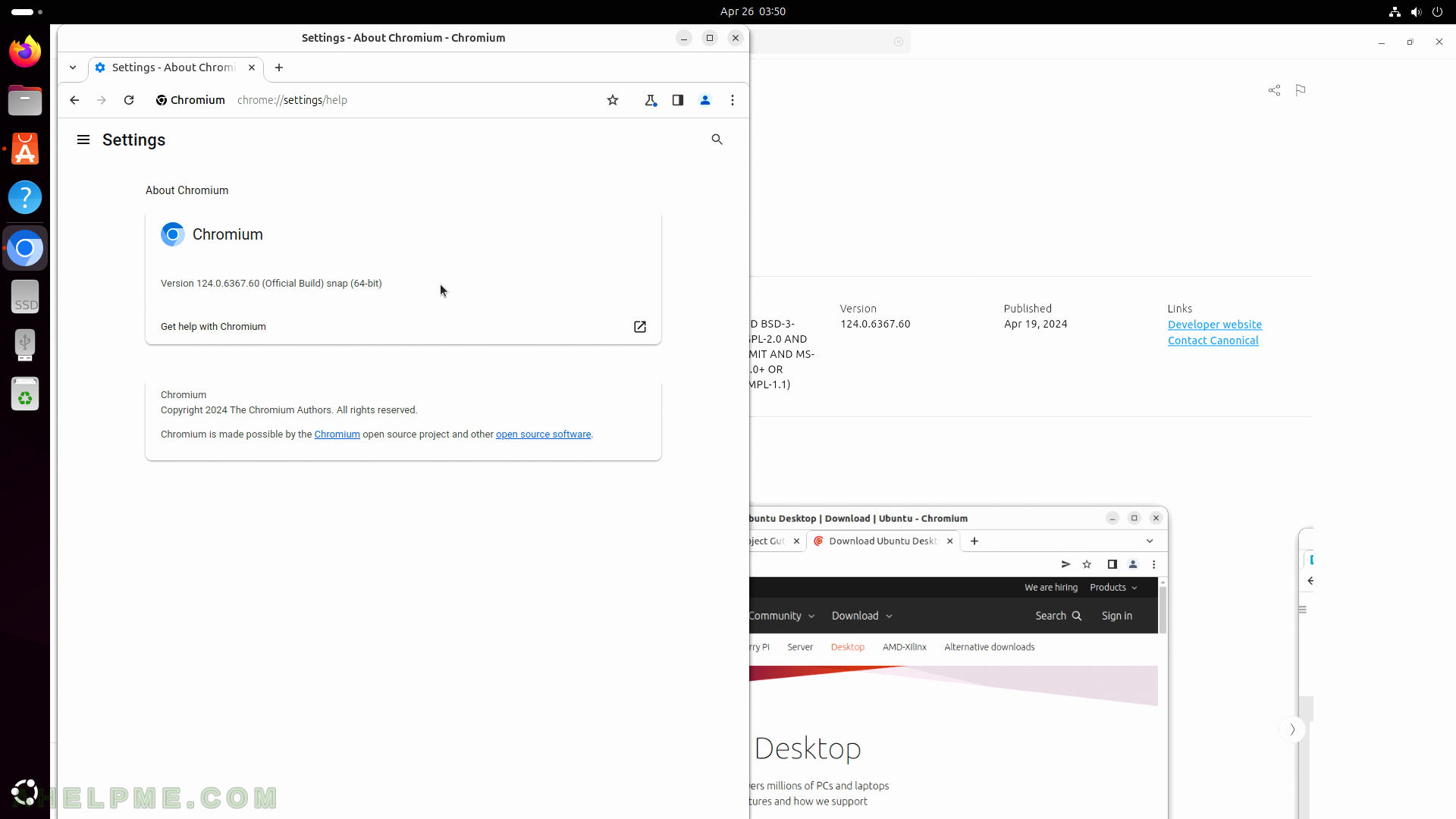Click Copyright 2024 The Chromium Authors text

click(289, 410)
